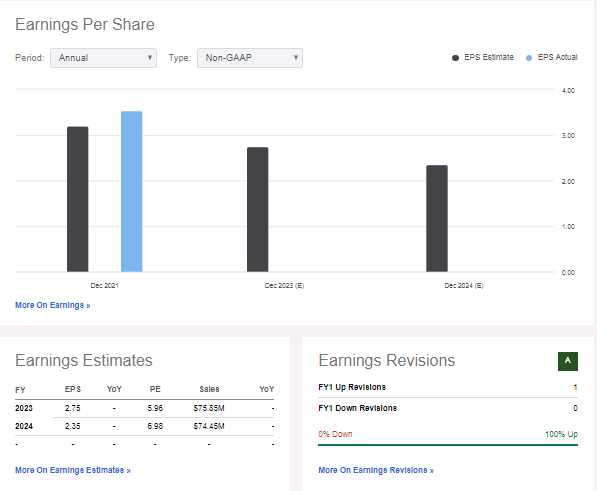This screenshot has width=597, height=491.
Task: Open the Type dropdown set to Non-GAAP
Action: point(250,58)
